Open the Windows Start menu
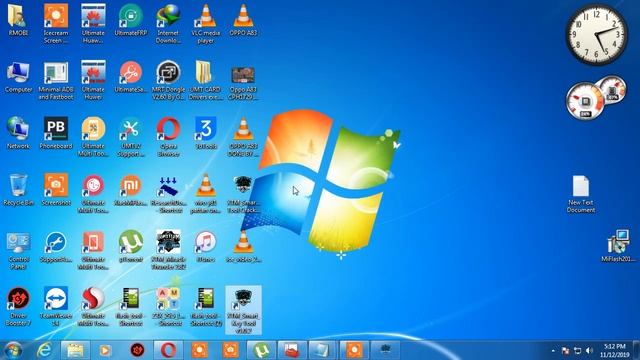 [13, 350]
